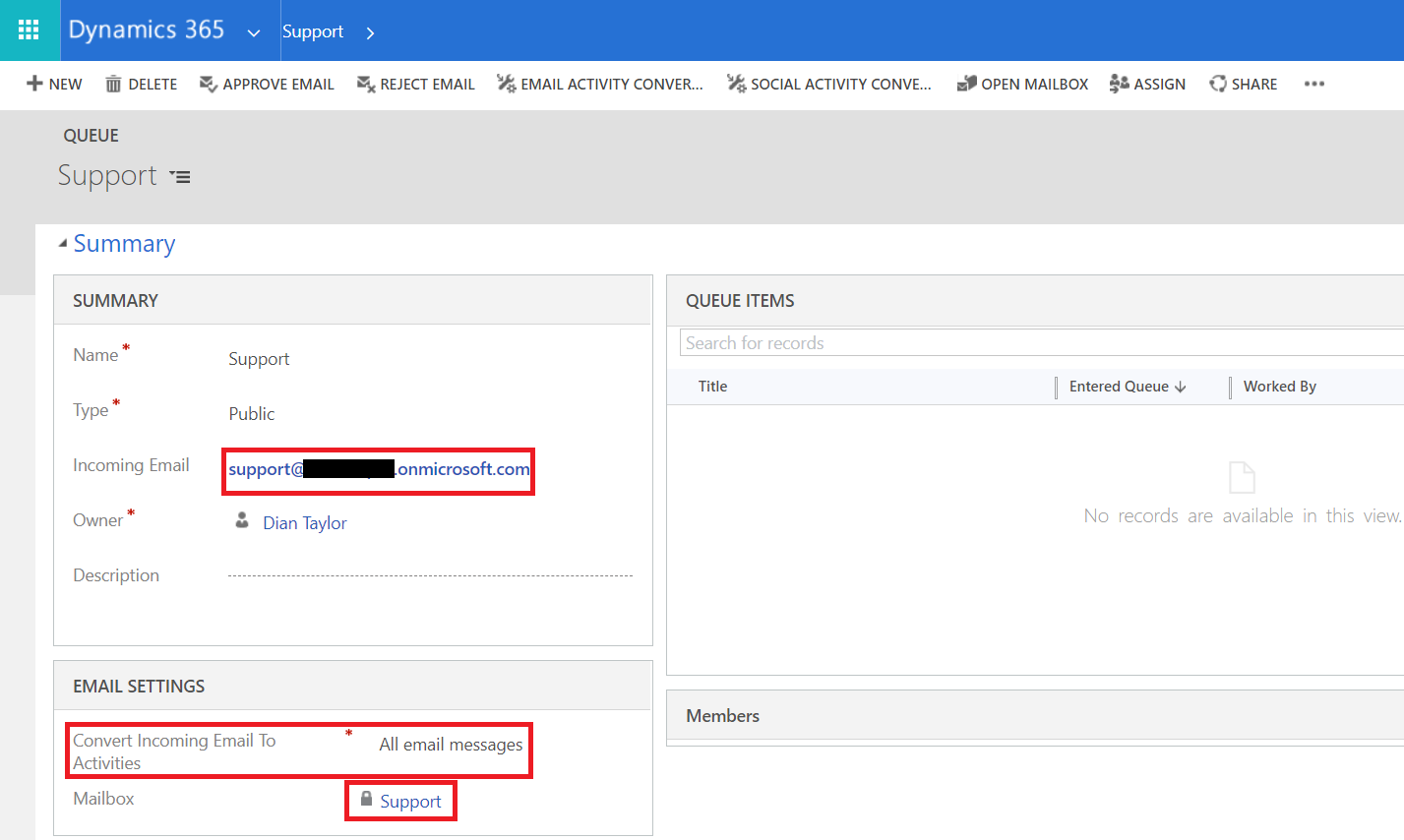This screenshot has width=1404, height=840.
Task: Click Email Activity Conversion Records icon
Action: pyautogui.click(x=506, y=84)
